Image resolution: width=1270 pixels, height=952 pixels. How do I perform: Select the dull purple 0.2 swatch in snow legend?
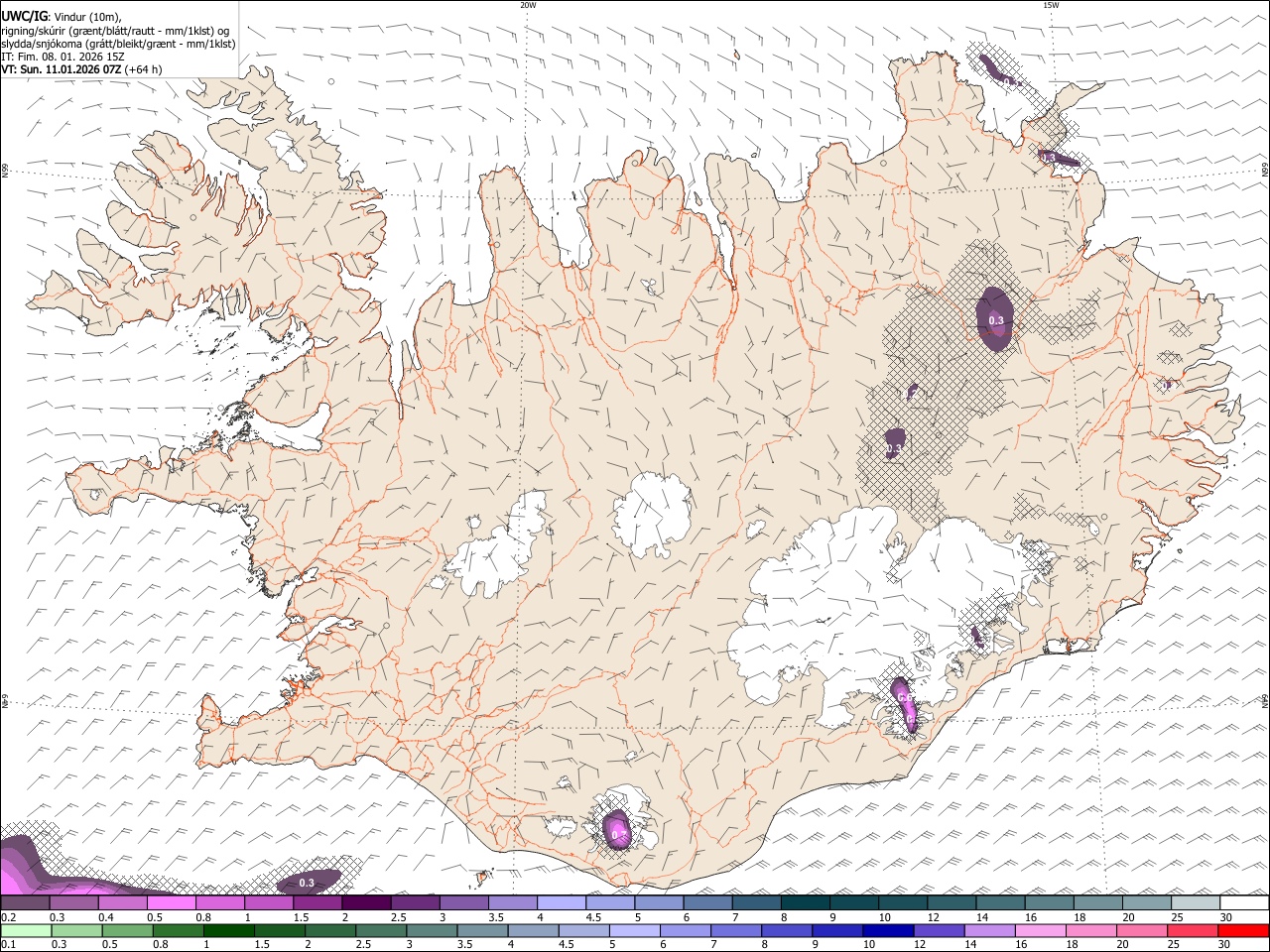click(25, 903)
